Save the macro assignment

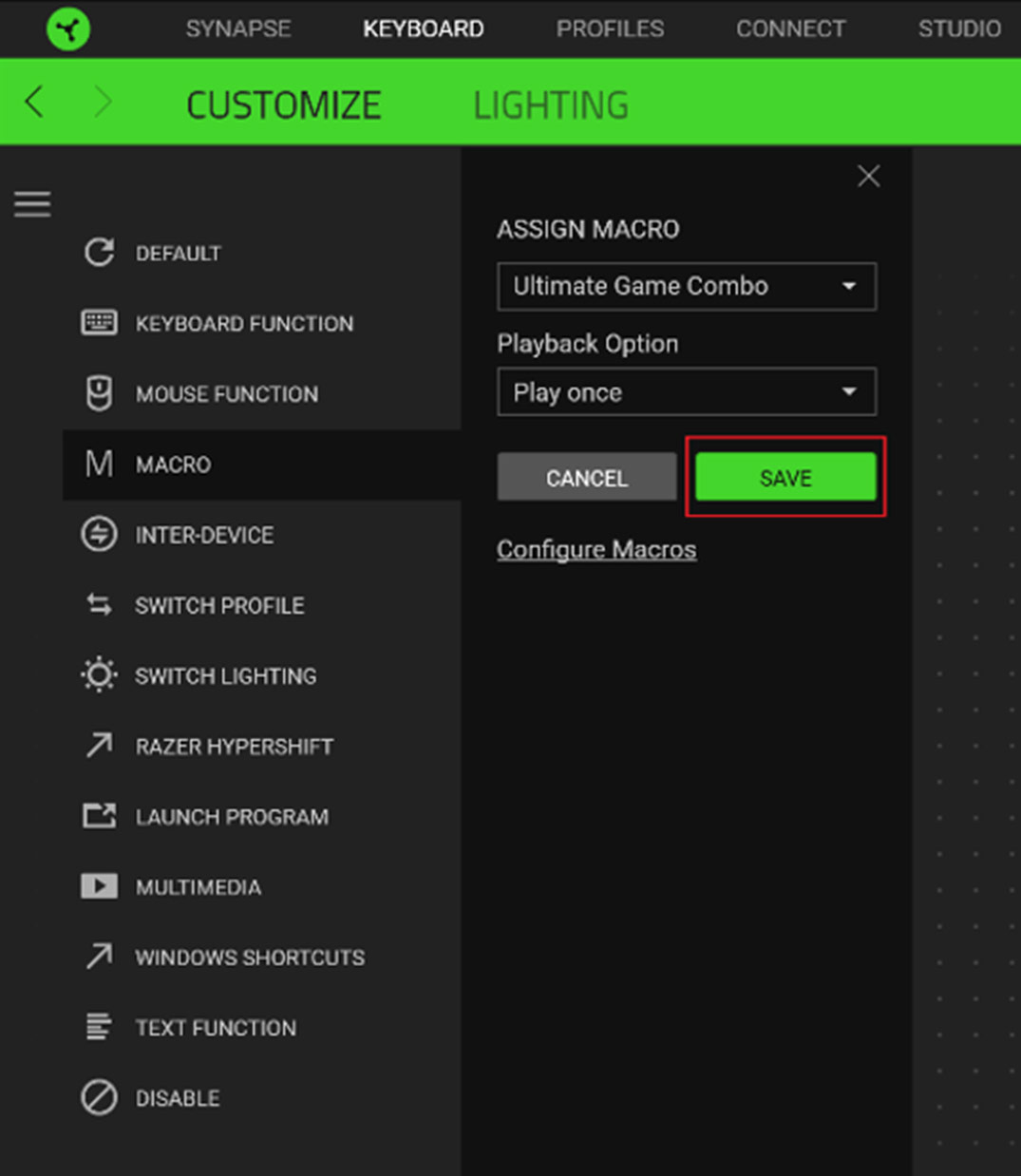click(785, 478)
